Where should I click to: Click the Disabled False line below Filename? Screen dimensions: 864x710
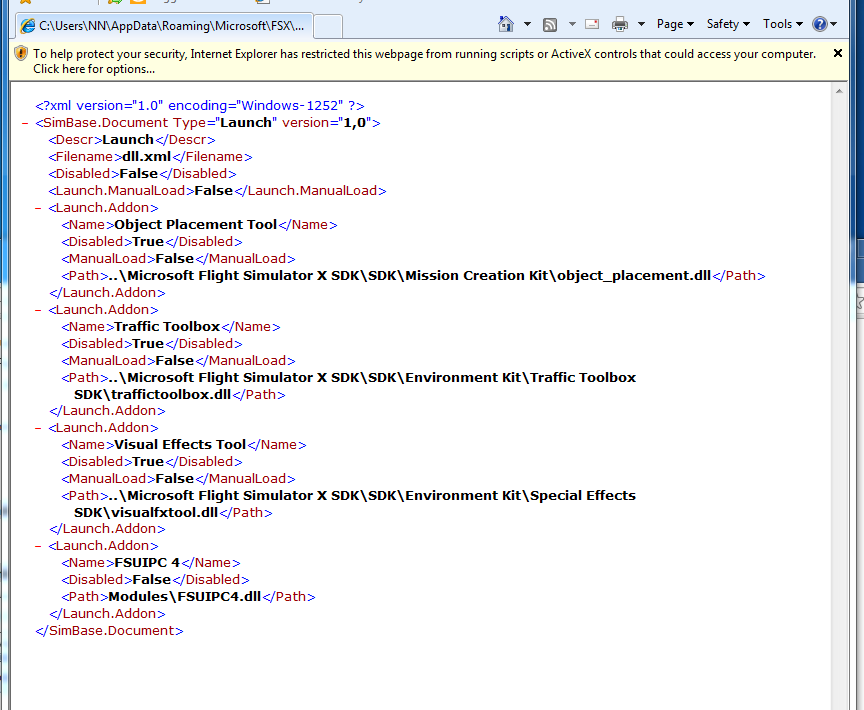click(x=143, y=174)
